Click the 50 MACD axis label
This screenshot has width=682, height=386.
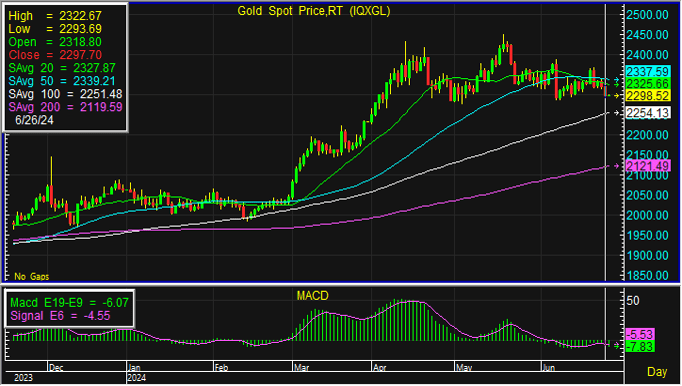click(633, 301)
